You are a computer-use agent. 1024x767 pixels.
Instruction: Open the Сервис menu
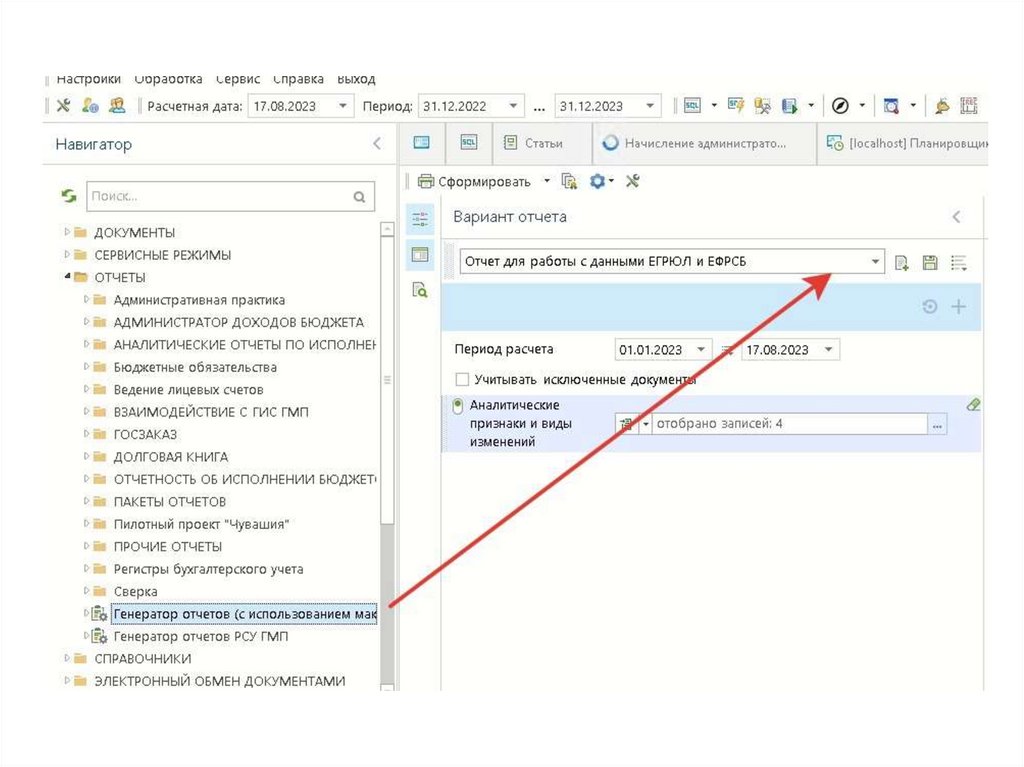click(238, 79)
